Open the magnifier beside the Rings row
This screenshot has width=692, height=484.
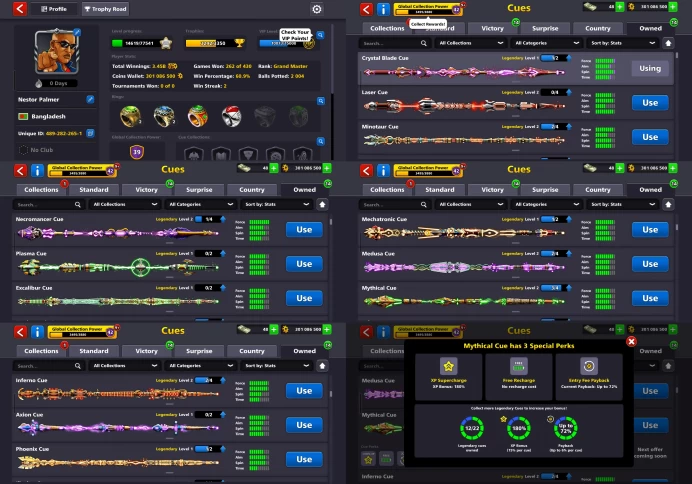pyautogui.click(x=321, y=101)
